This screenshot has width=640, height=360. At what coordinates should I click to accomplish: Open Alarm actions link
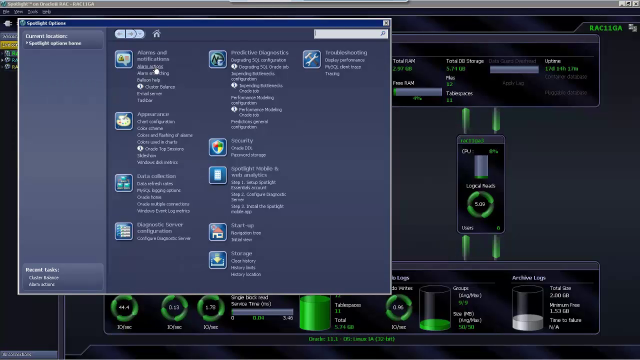point(150,66)
